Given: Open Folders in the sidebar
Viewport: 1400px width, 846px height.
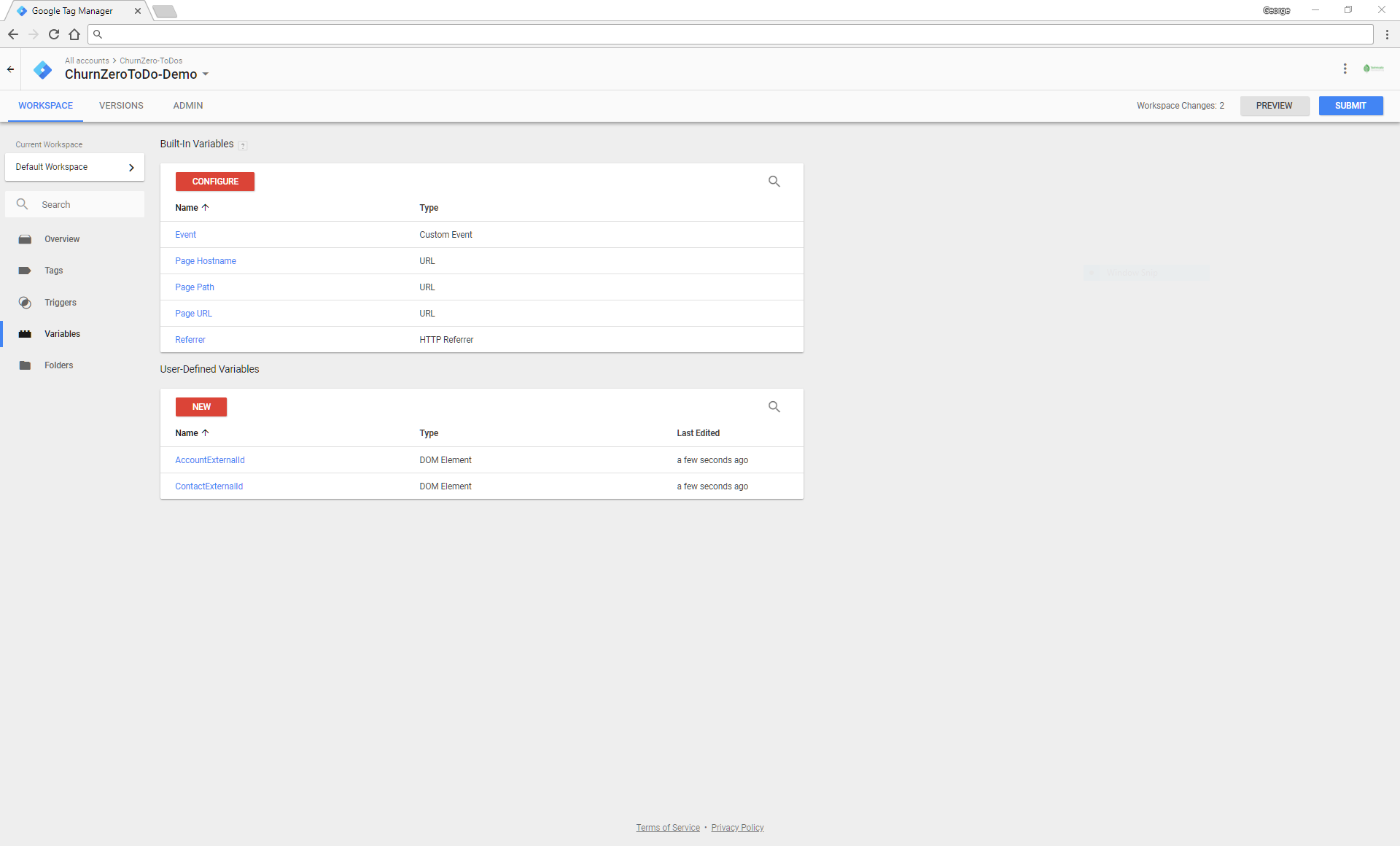Looking at the screenshot, I should [x=59, y=365].
